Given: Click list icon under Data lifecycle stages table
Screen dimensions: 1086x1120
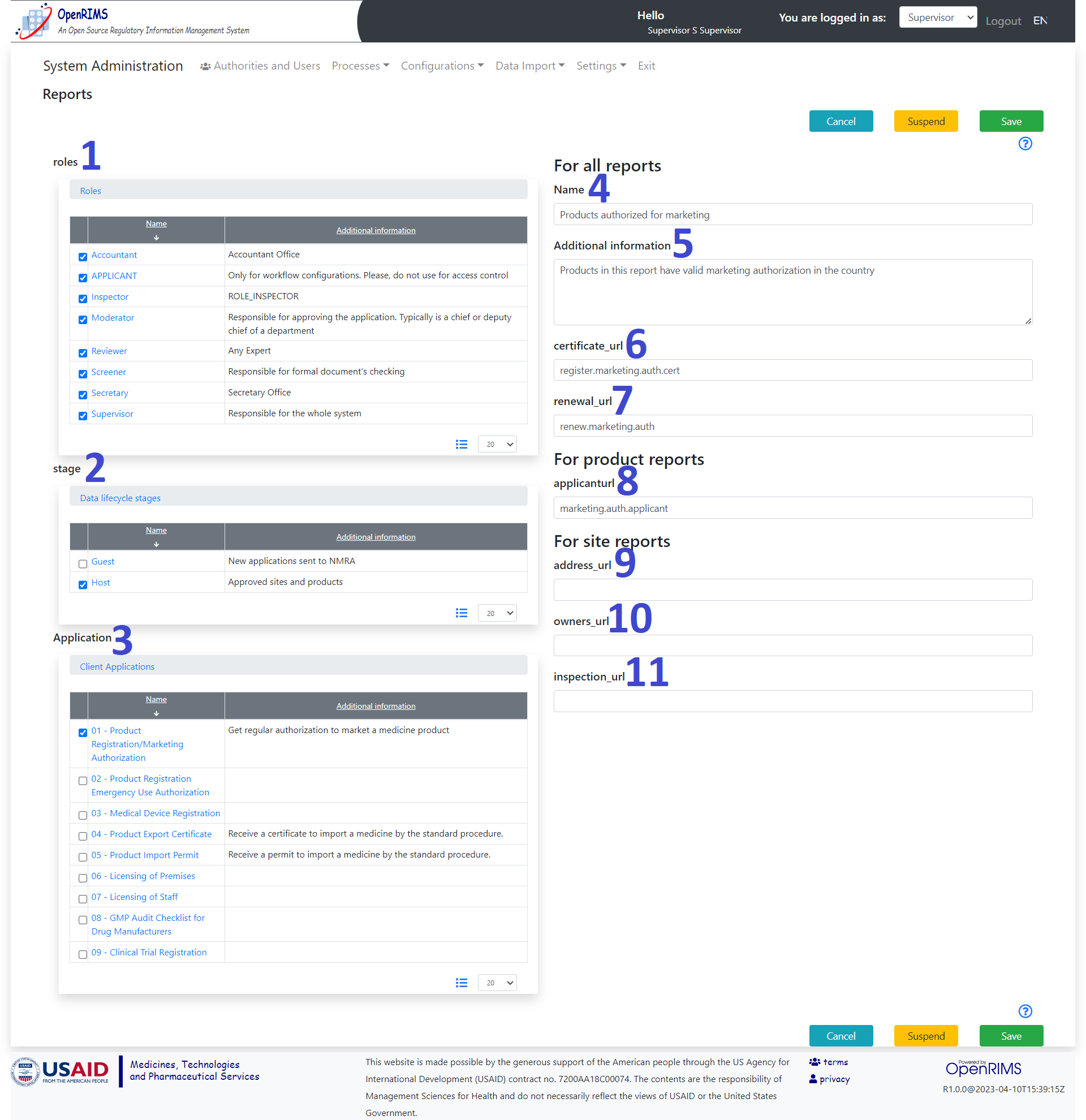Looking at the screenshot, I should [x=461, y=613].
